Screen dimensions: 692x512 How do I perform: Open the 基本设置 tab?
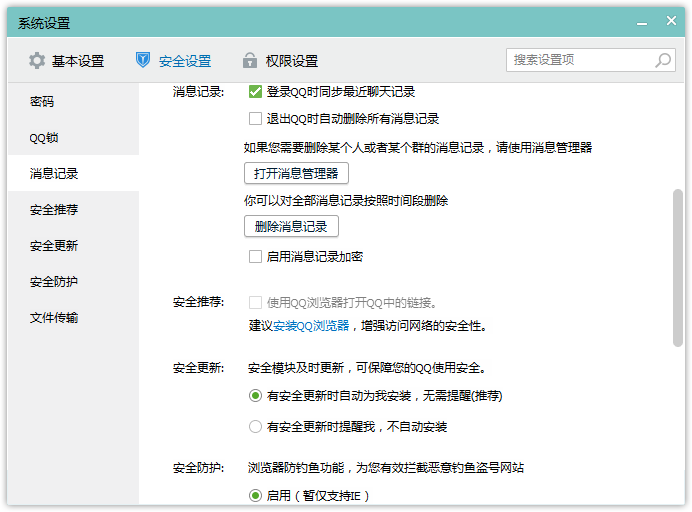point(67,60)
